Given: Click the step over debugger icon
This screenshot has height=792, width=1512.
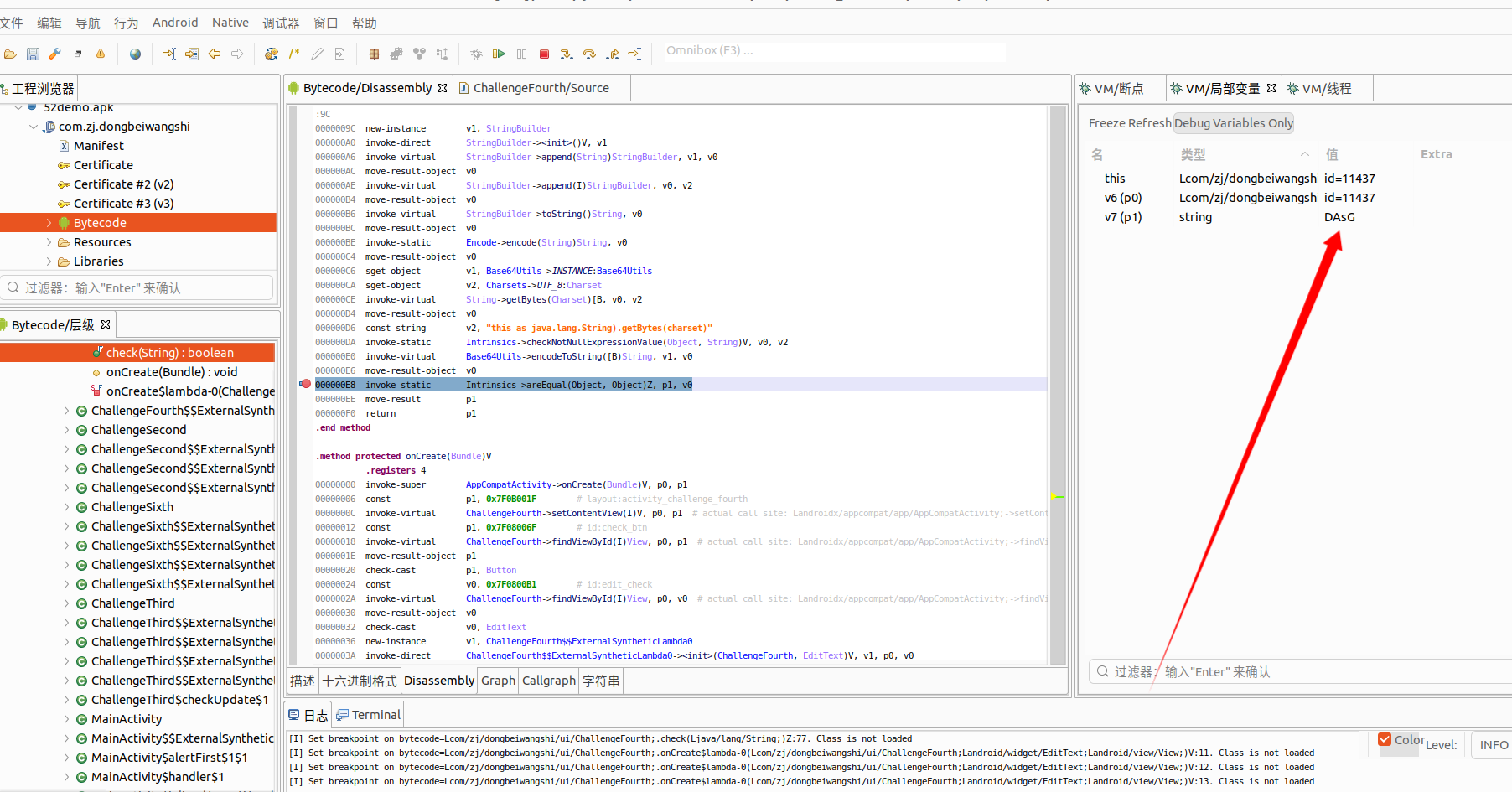Looking at the screenshot, I should [x=589, y=54].
